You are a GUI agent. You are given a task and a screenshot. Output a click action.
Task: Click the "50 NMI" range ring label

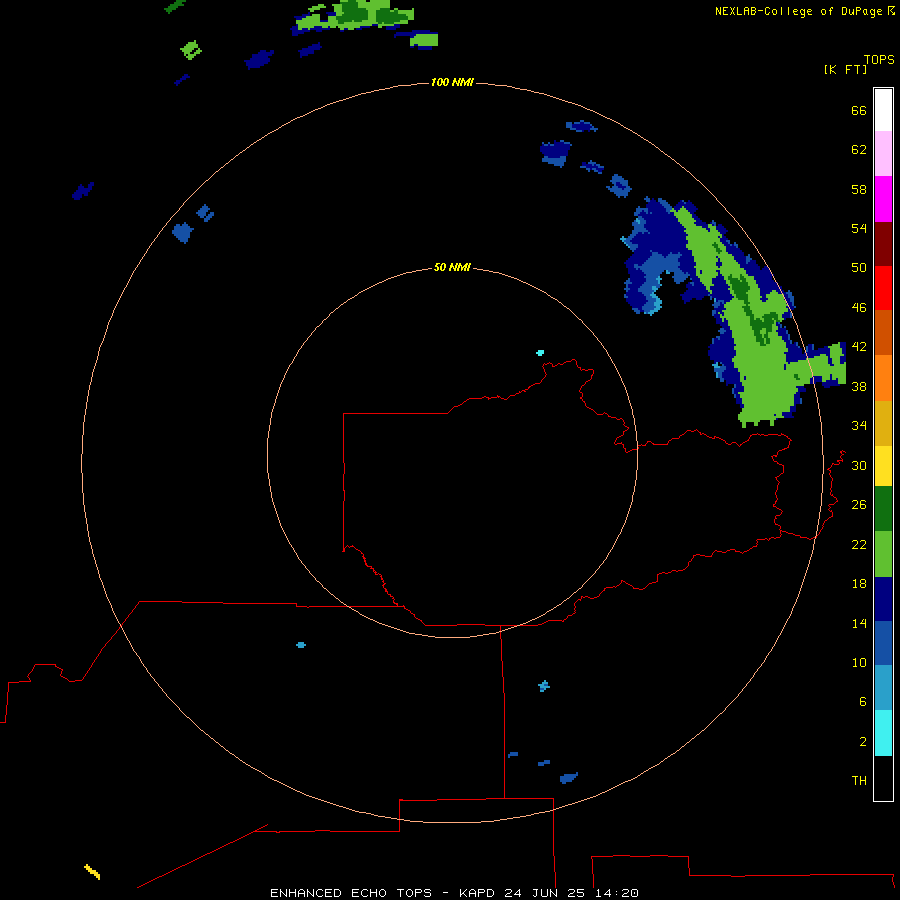(x=452, y=267)
